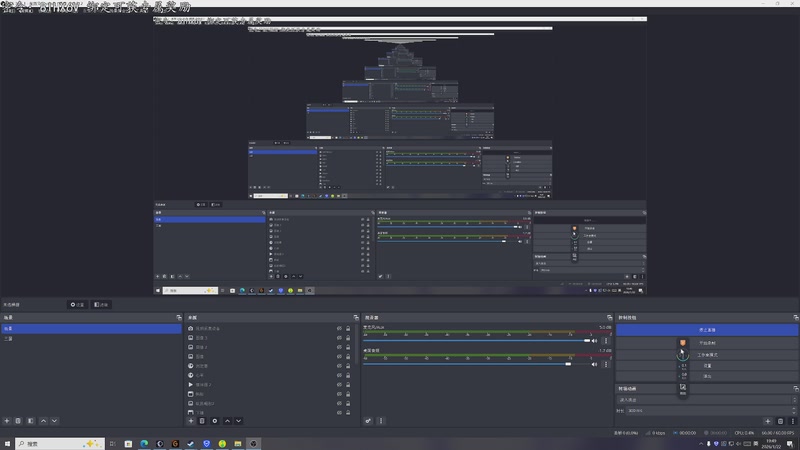Open Microsoft Edge from the taskbar
This screenshot has height=450, width=800.
(x=144, y=444)
